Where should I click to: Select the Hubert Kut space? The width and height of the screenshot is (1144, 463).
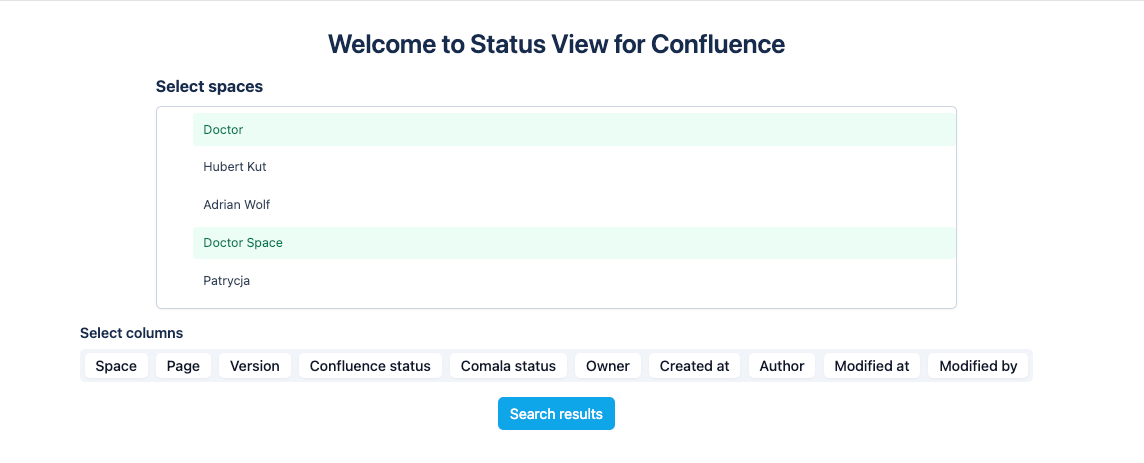click(574, 167)
